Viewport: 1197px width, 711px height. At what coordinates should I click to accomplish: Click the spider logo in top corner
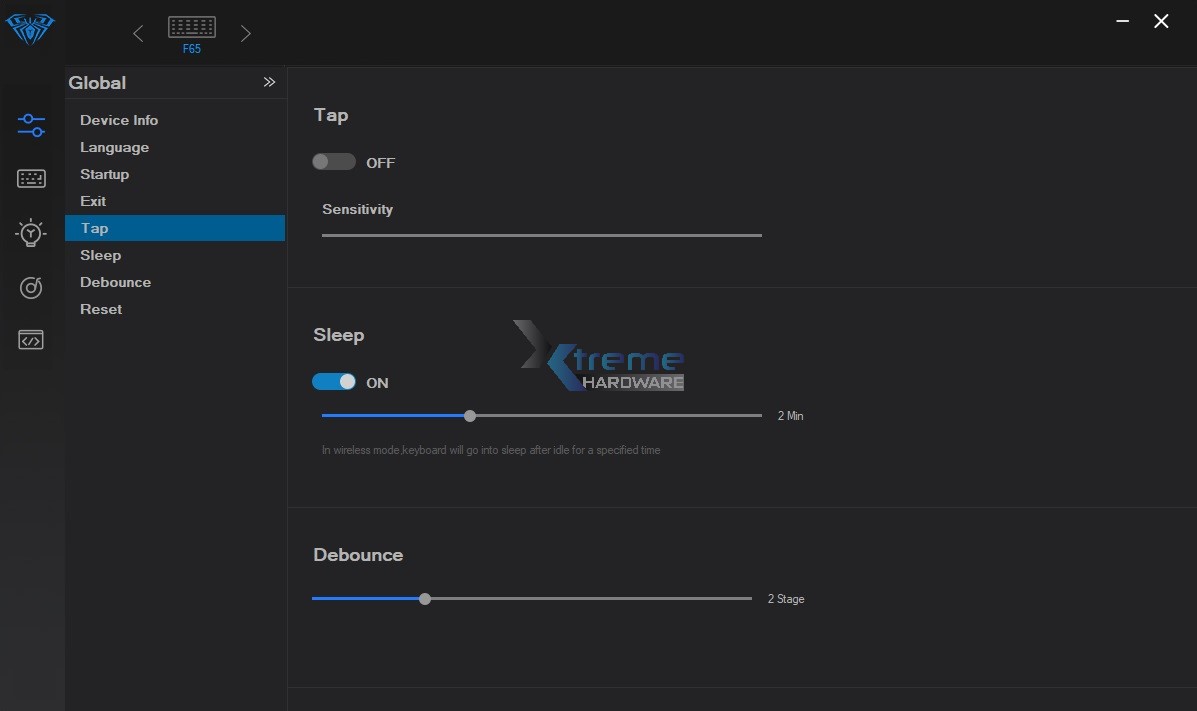(30, 29)
